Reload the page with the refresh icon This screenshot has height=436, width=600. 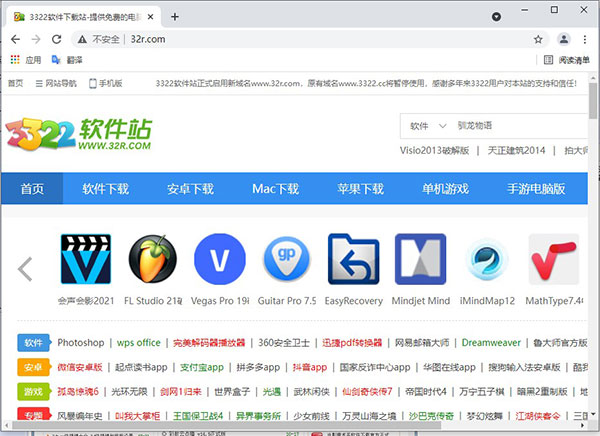57,39
